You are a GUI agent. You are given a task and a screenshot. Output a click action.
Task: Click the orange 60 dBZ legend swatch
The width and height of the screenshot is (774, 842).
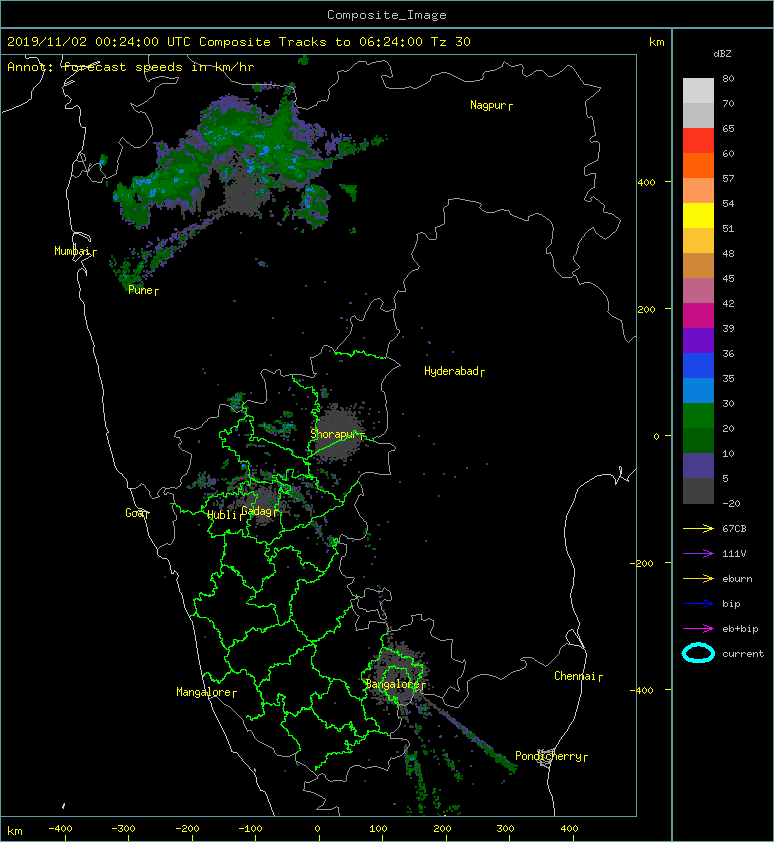698,165
